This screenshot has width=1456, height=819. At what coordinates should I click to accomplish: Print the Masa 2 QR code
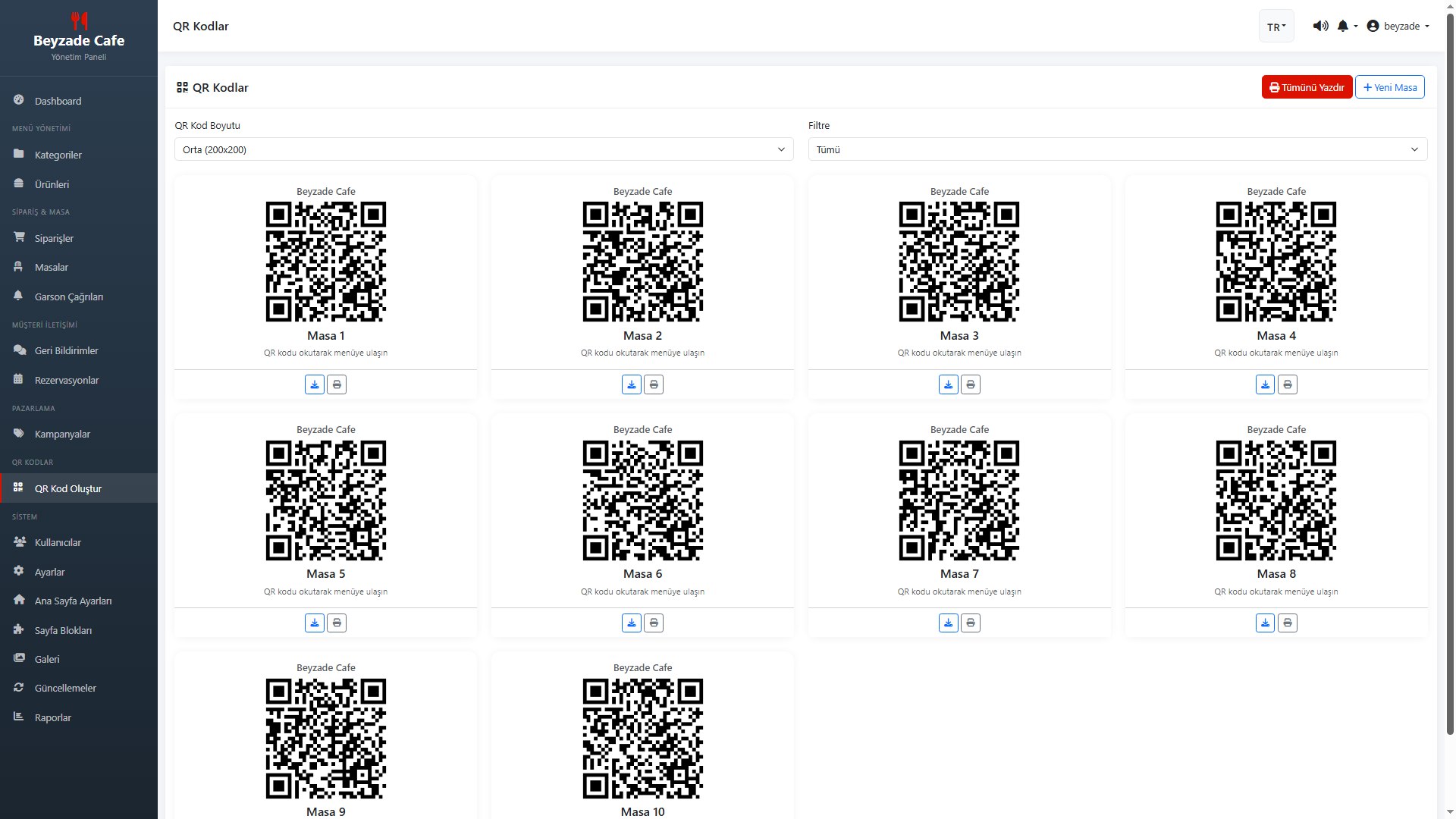tap(654, 384)
